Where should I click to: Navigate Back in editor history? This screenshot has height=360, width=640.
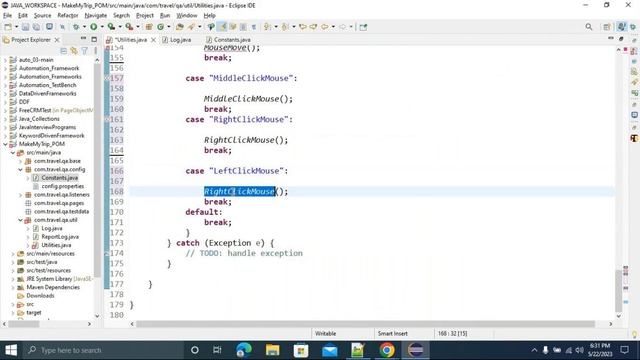point(324,27)
